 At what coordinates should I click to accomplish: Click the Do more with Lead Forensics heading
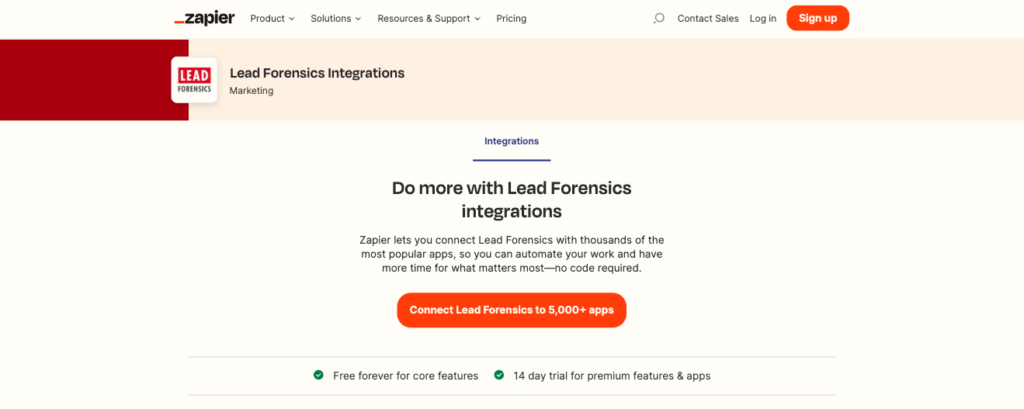coord(511,200)
